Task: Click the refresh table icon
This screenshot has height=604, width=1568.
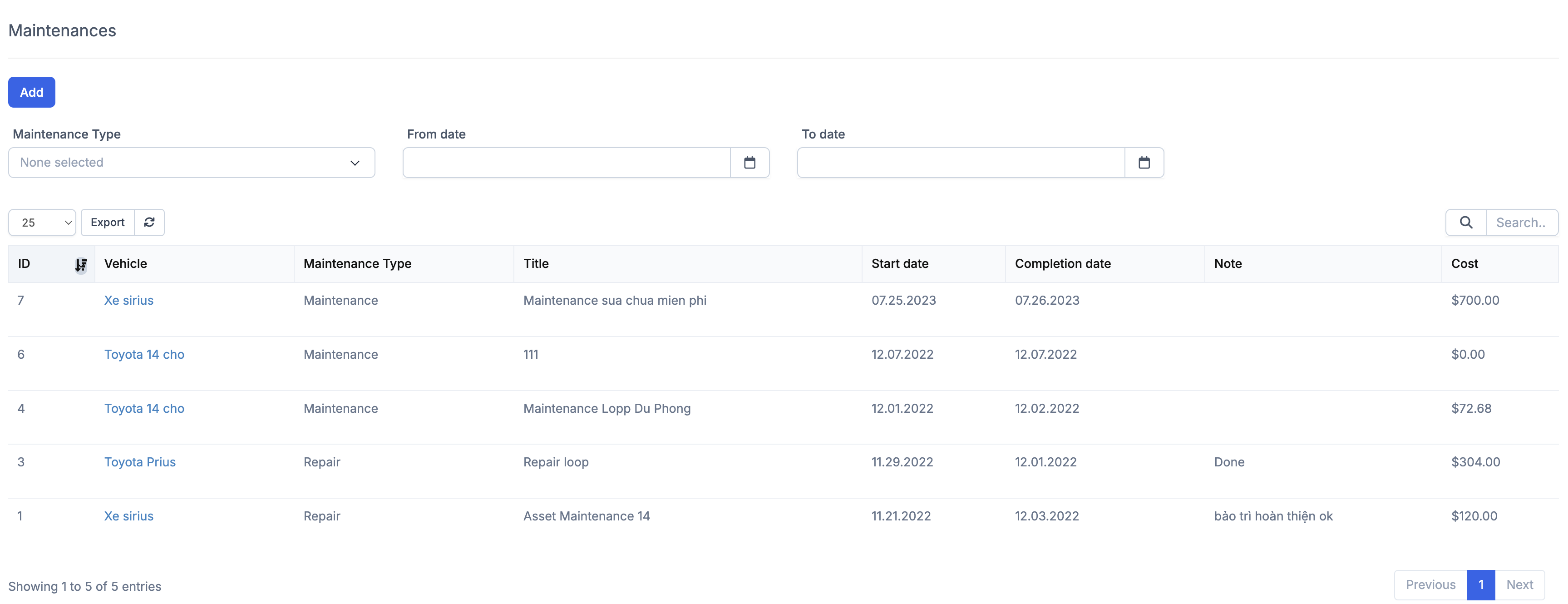Action: pyautogui.click(x=149, y=222)
